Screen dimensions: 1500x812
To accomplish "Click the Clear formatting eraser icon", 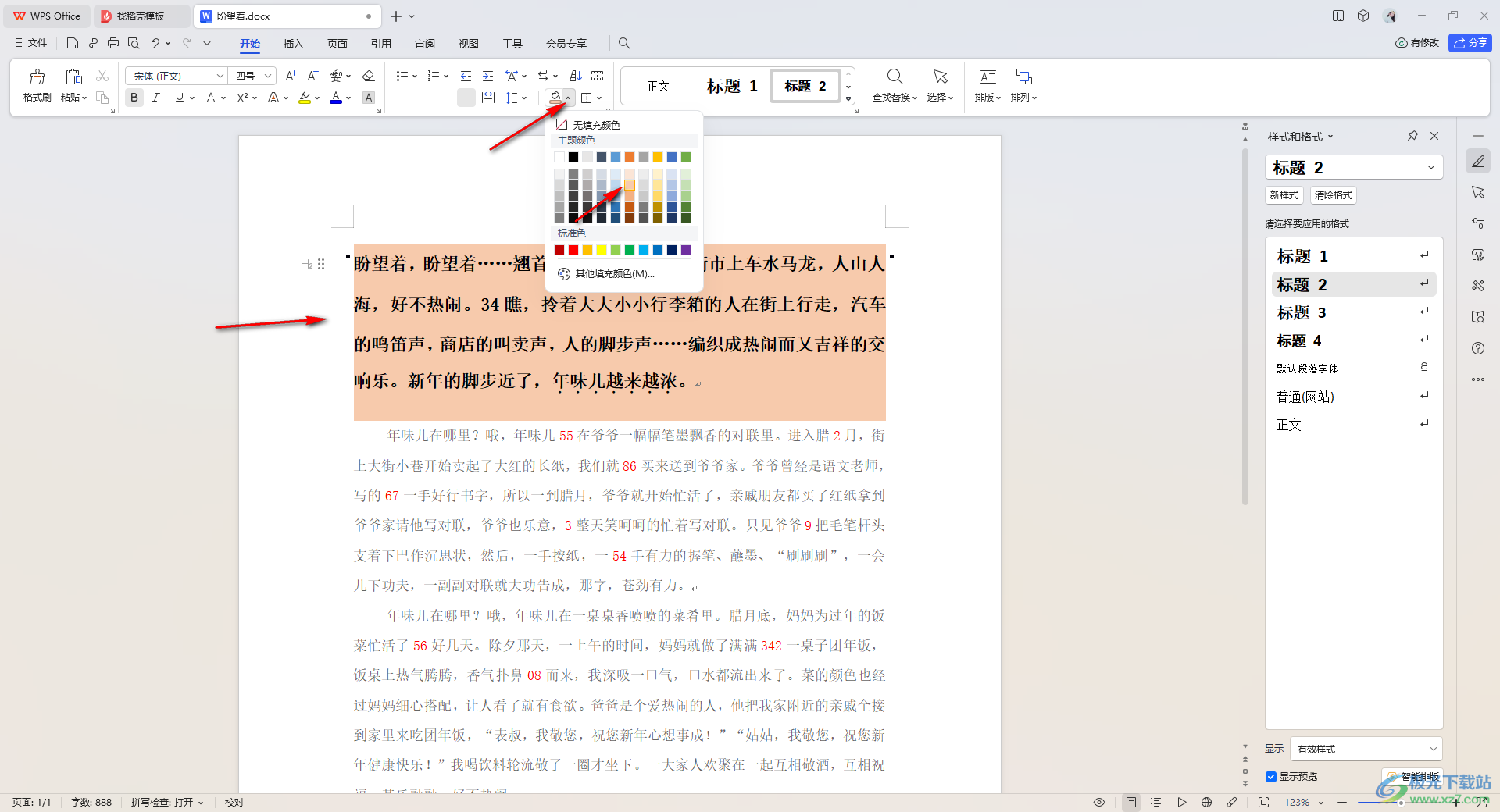I will pos(369,76).
